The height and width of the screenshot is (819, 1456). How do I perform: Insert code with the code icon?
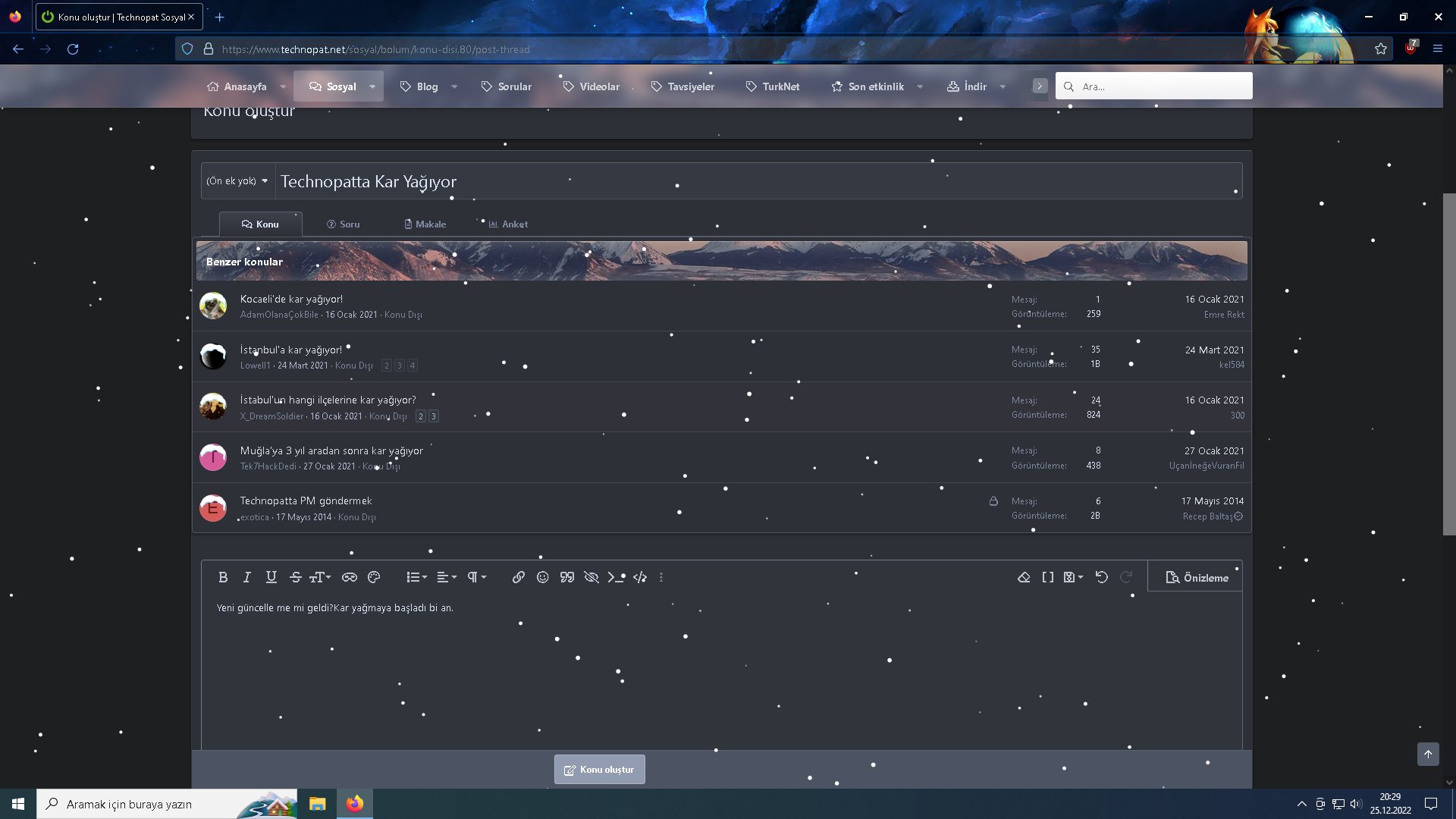point(640,577)
